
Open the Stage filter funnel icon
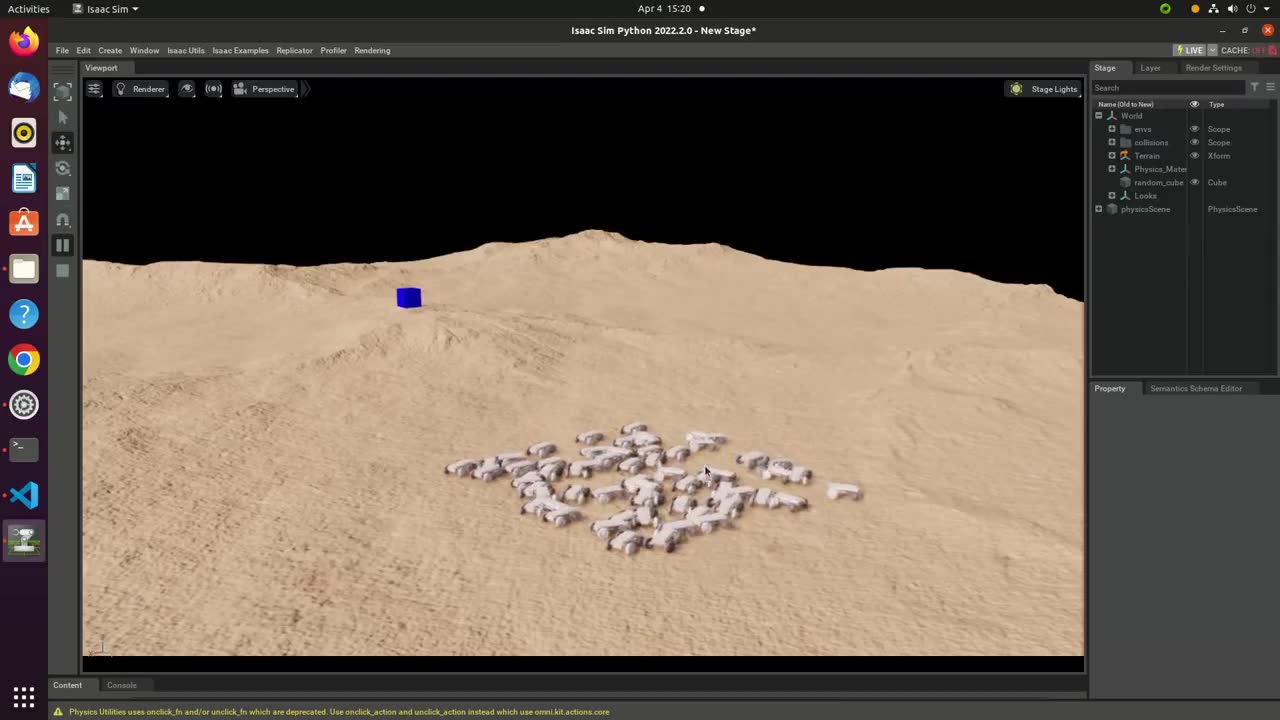point(1255,87)
